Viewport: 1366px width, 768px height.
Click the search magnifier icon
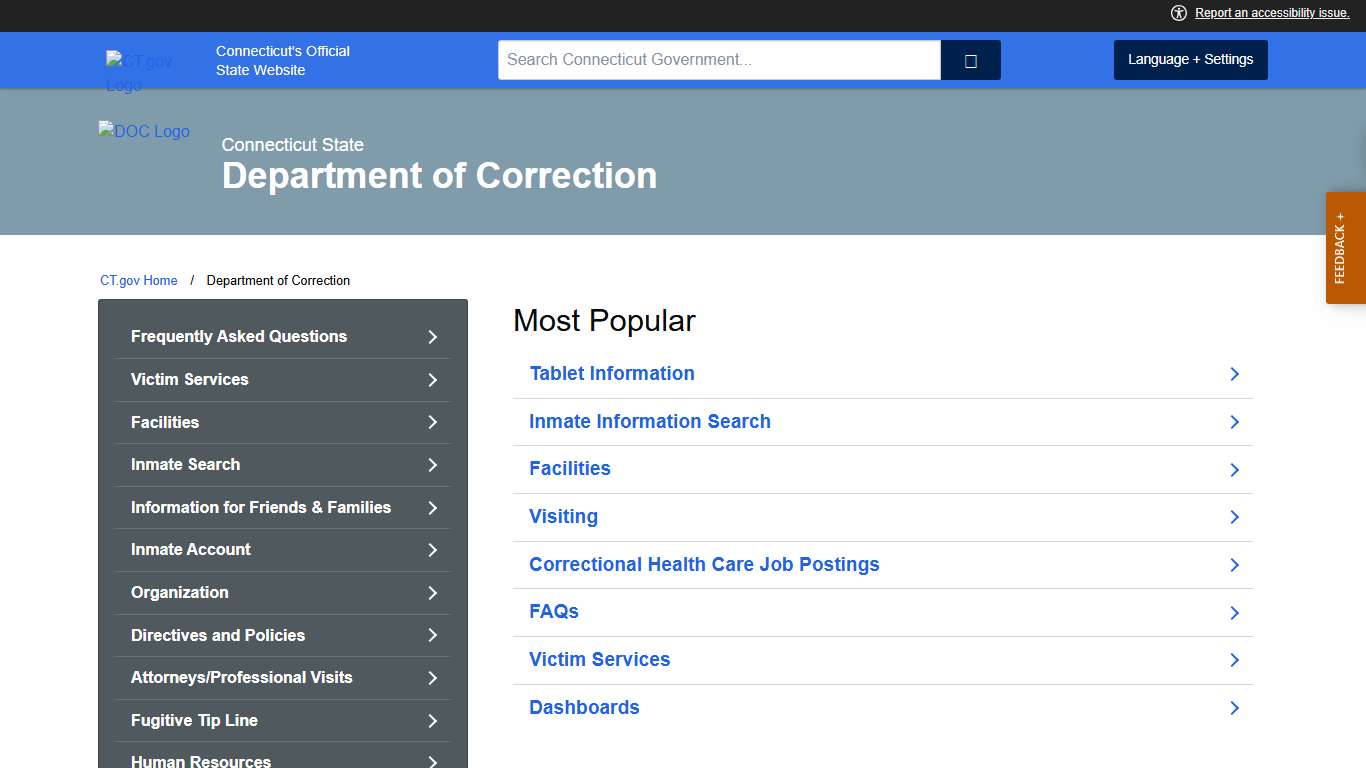969,60
